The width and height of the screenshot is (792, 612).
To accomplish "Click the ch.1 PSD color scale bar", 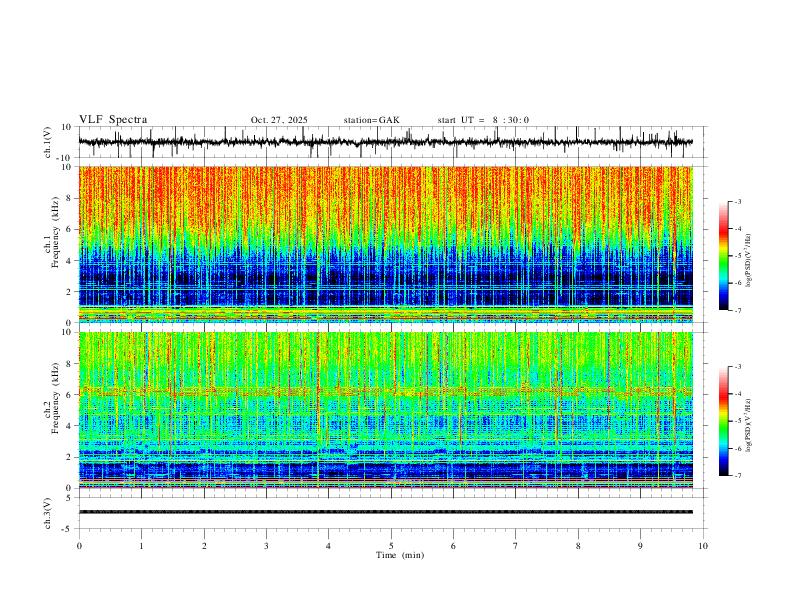I will click(x=723, y=256).
